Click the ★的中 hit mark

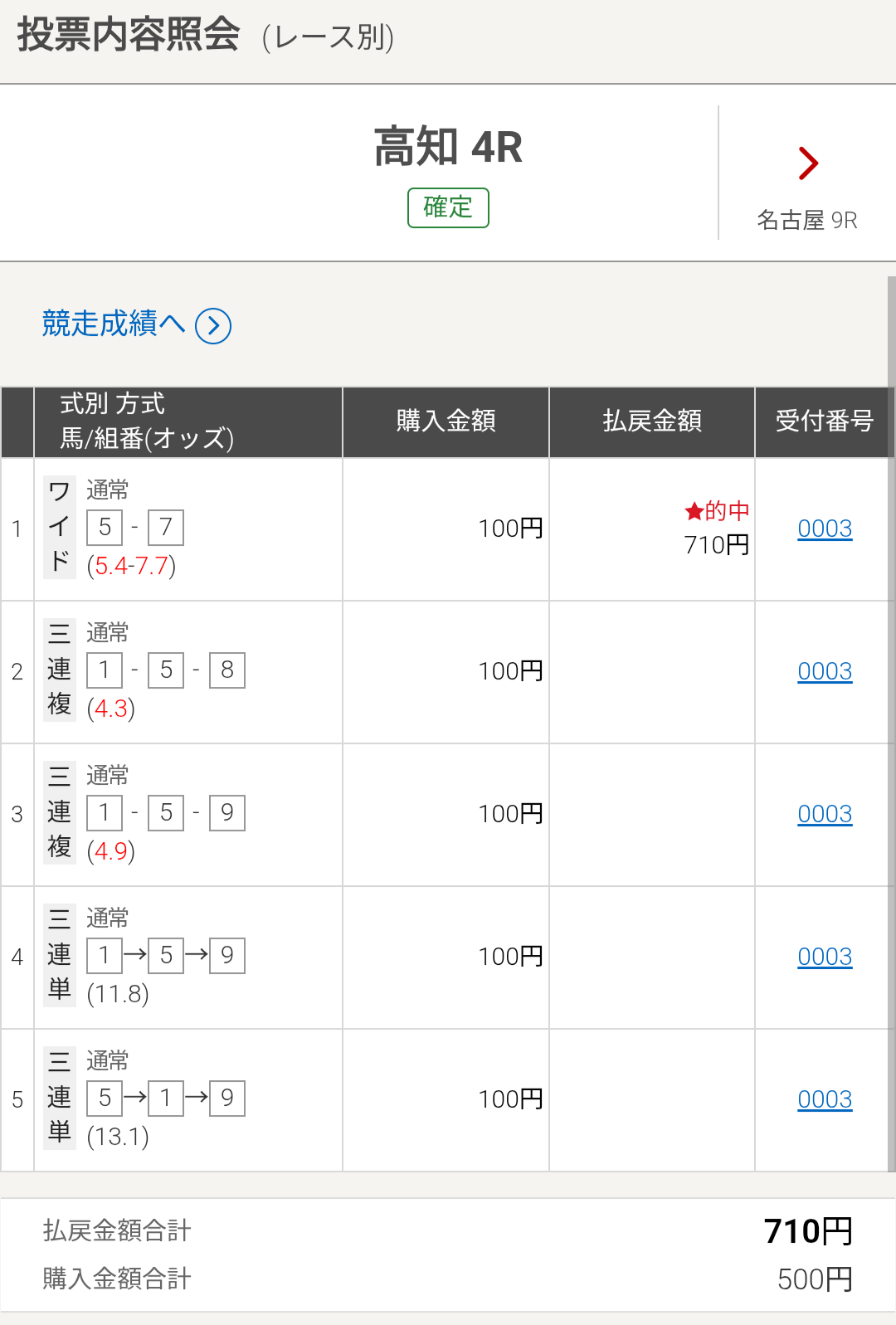717,511
